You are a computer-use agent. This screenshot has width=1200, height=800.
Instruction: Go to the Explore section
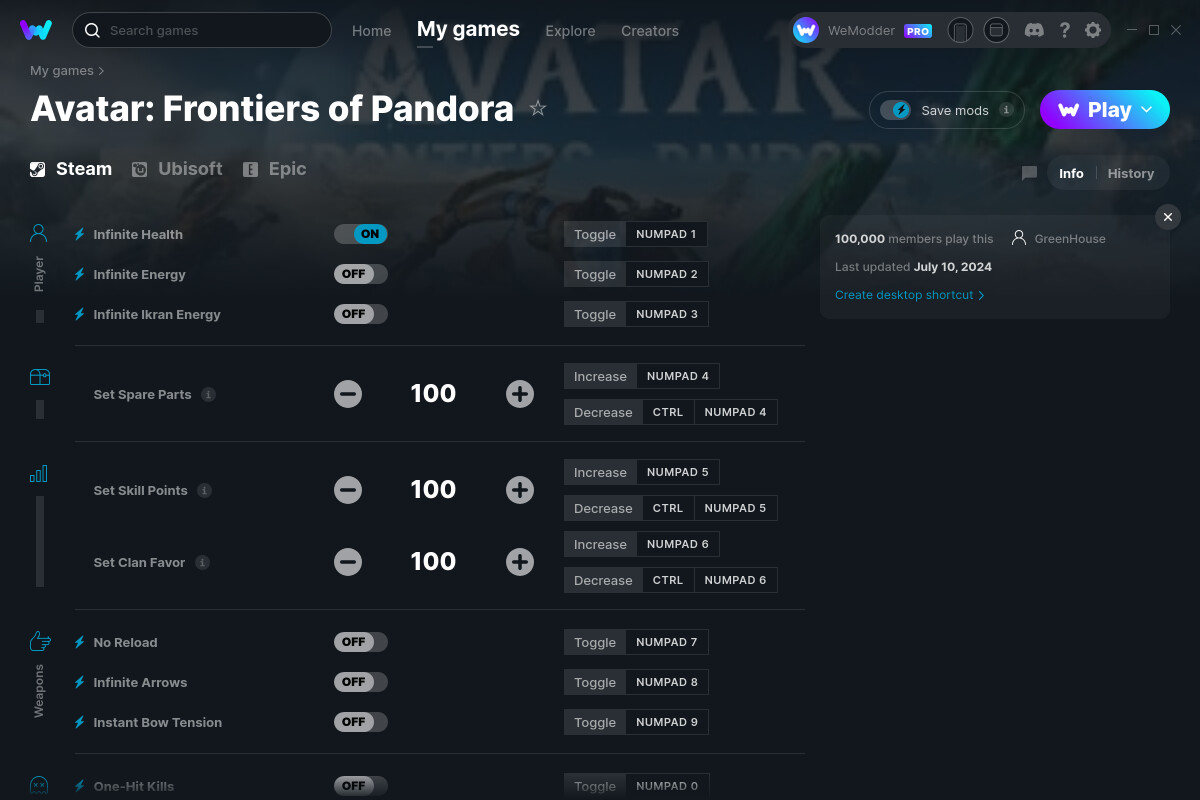click(x=570, y=31)
